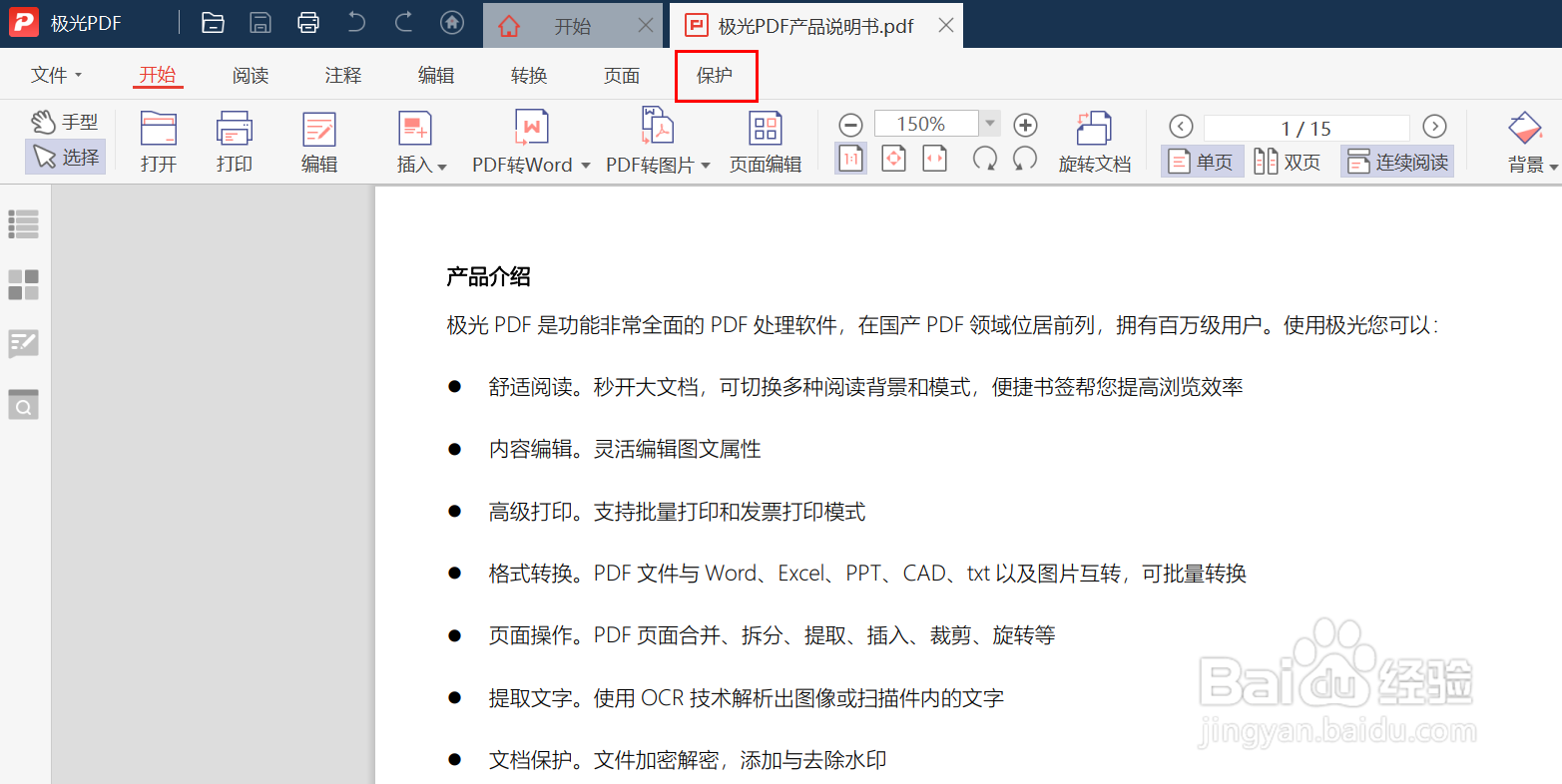Open the annotations sidebar panel
Image resolution: width=1562 pixels, height=784 pixels.
pos(24,344)
